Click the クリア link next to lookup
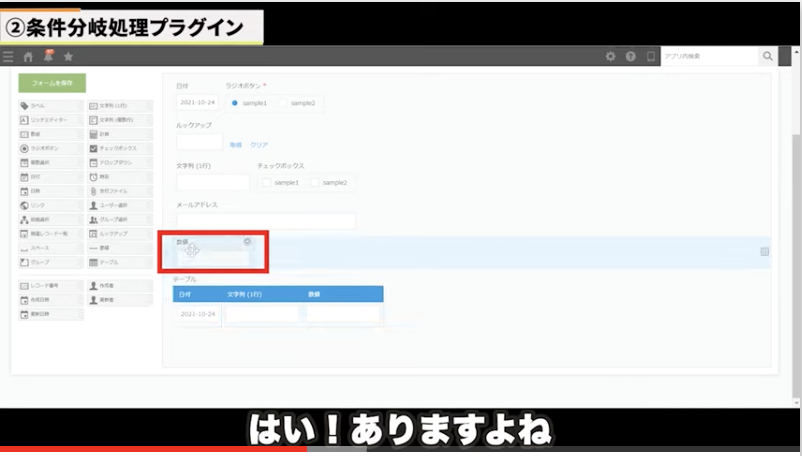The image size is (802, 456). tap(258, 145)
